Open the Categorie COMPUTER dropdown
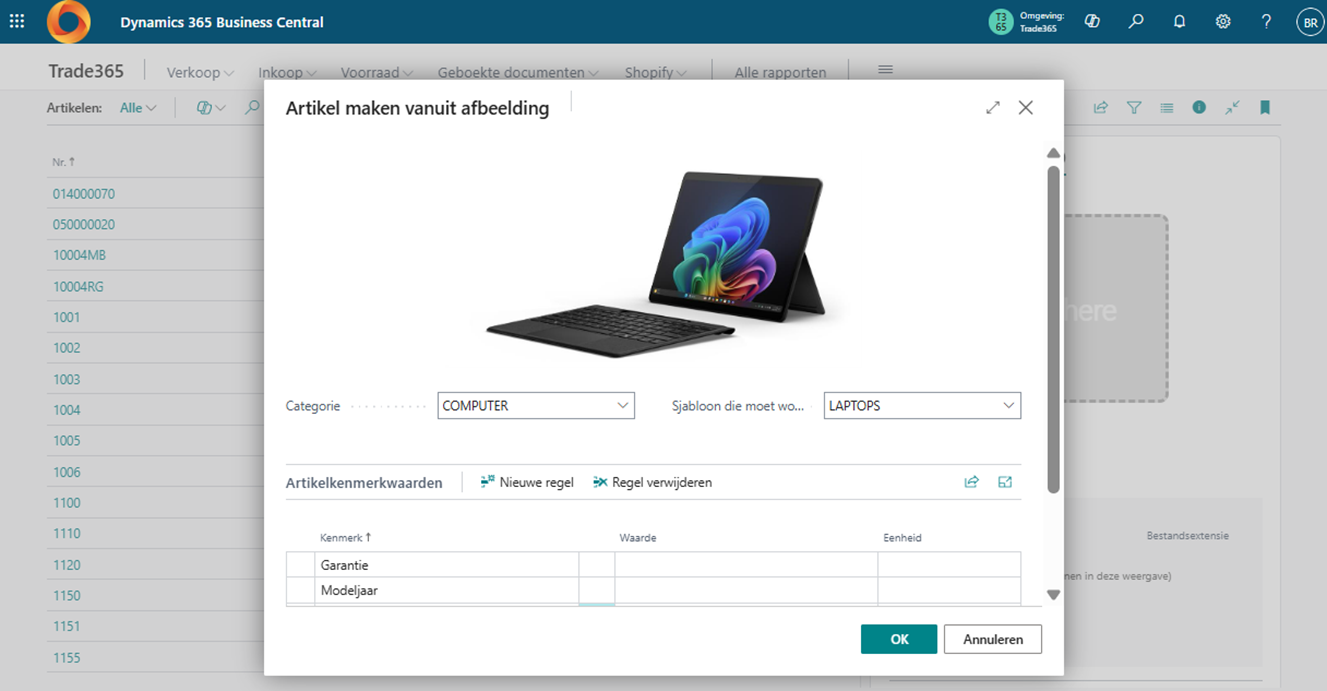Screen dimensions: 1327x691 coord(536,405)
